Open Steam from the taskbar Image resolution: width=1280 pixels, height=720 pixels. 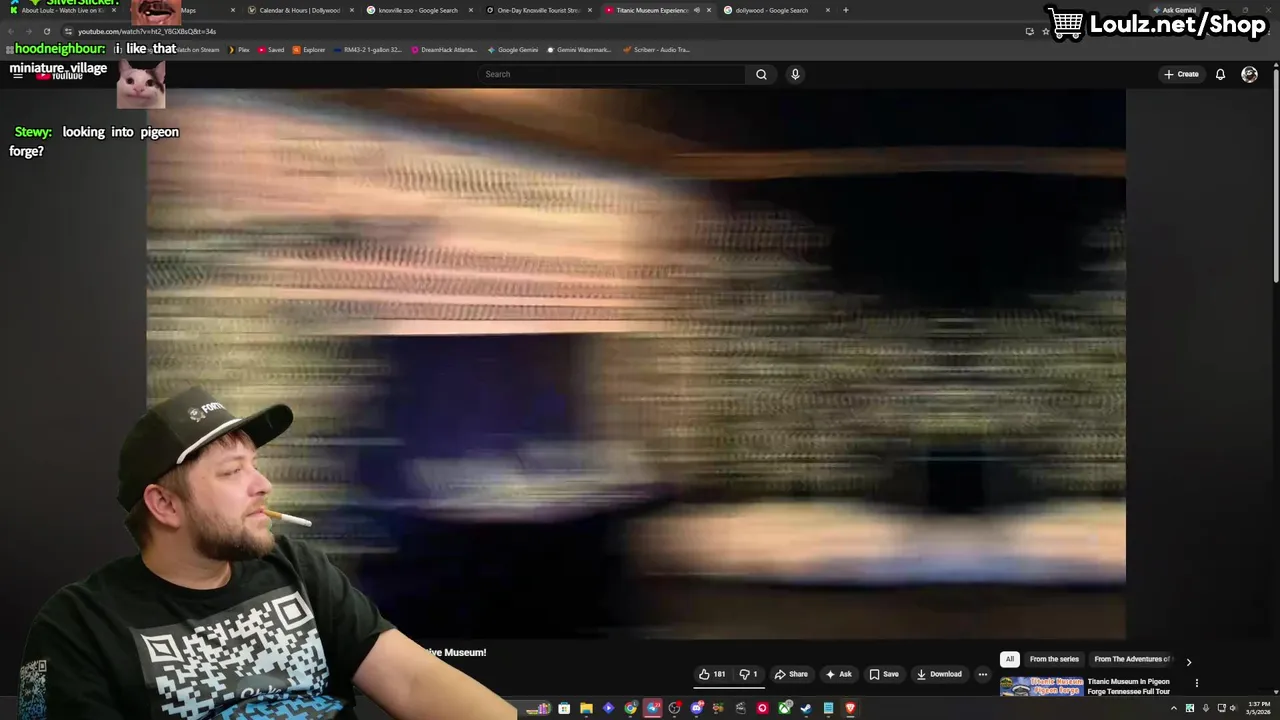[x=806, y=708]
